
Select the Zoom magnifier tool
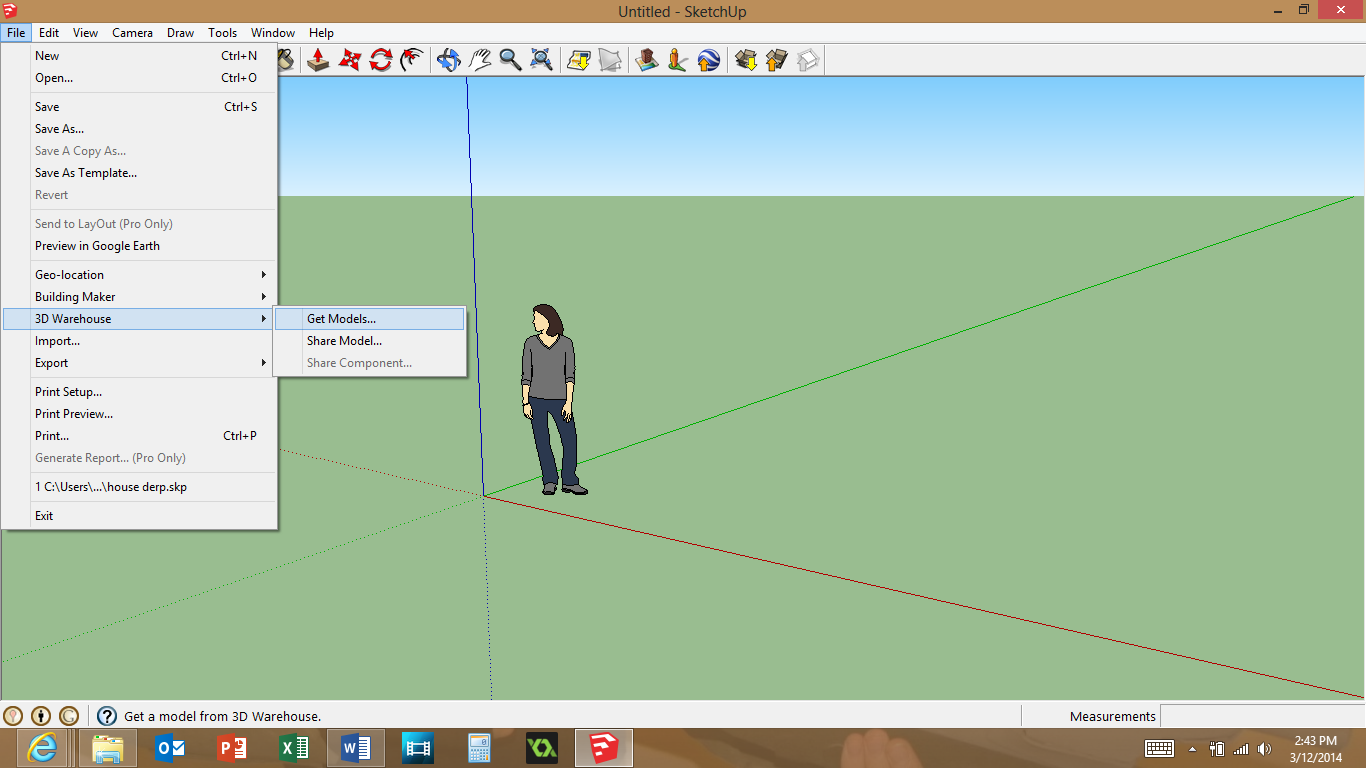coord(510,60)
